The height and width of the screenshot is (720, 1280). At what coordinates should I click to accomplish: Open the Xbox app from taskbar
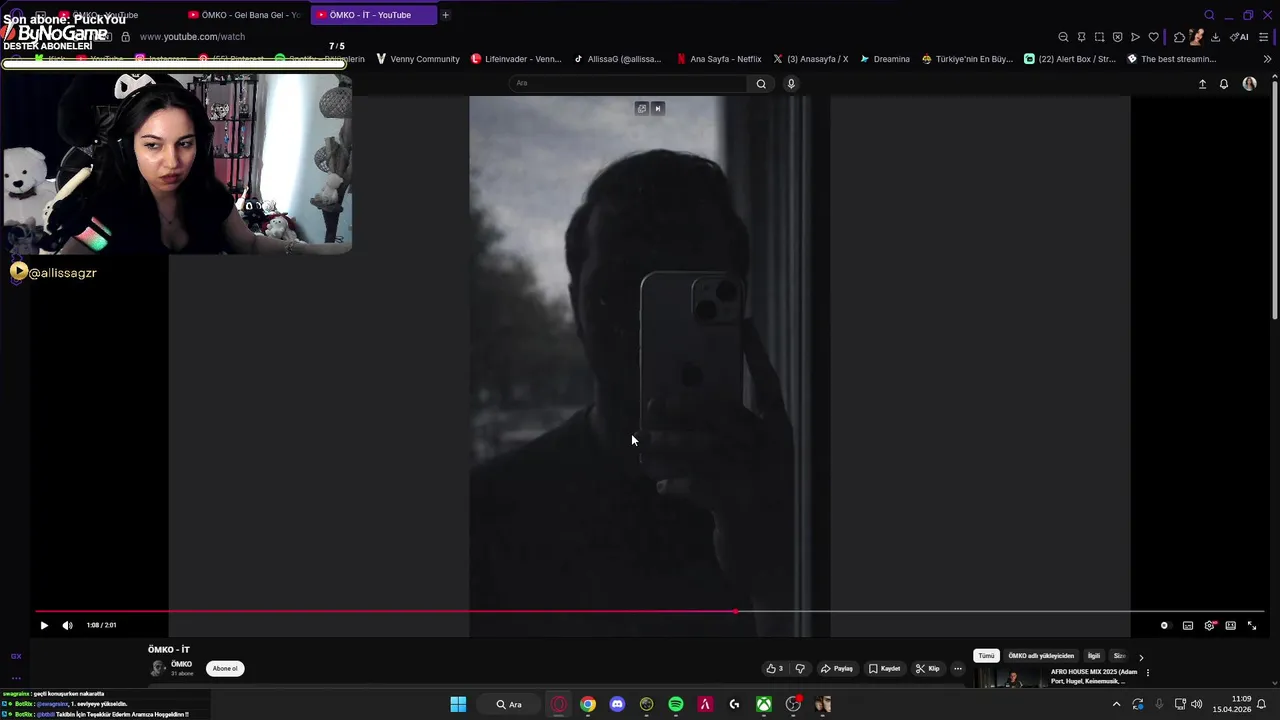pos(764,704)
